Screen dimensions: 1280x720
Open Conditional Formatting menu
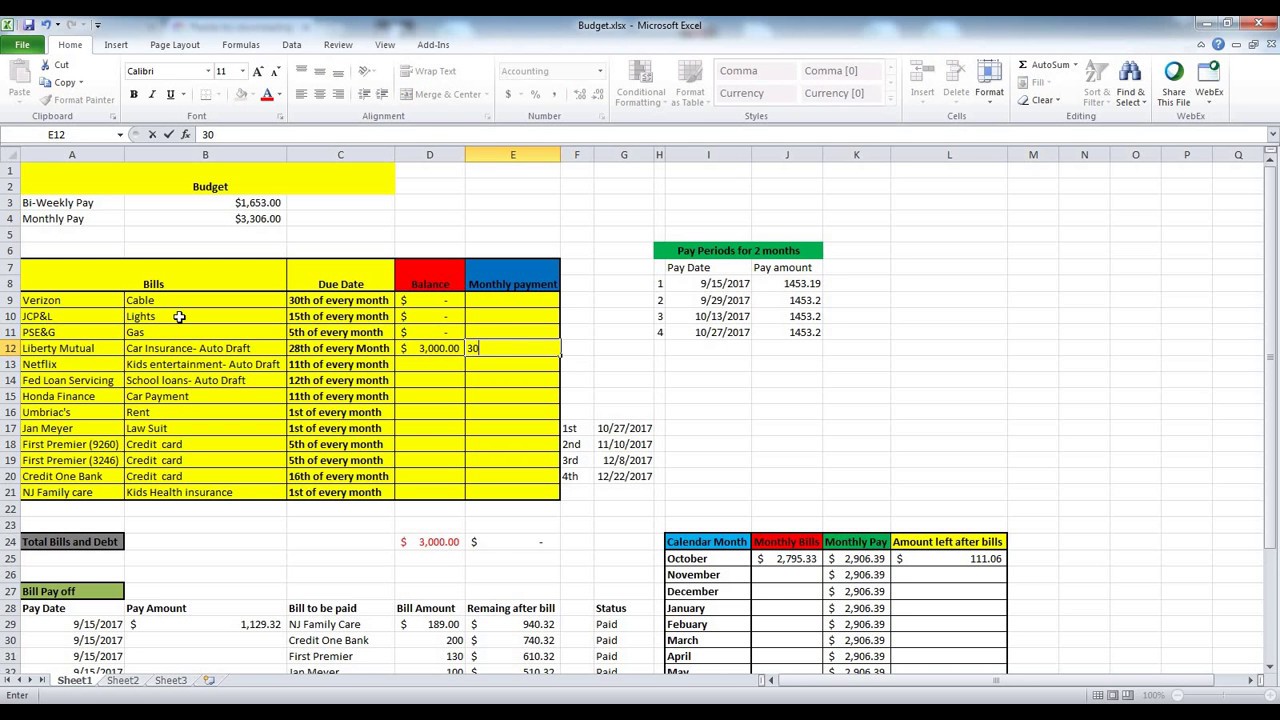pos(640,84)
